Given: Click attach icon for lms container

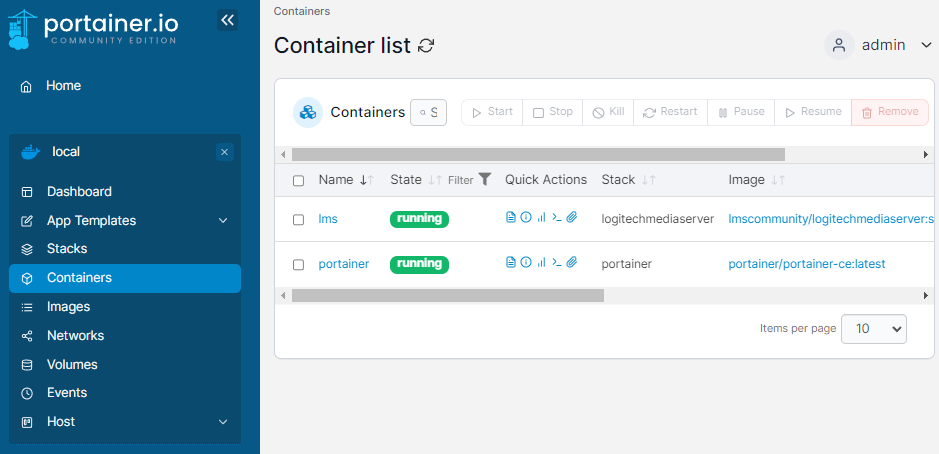Looking at the screenshot, I should click(x=572, y=217).
